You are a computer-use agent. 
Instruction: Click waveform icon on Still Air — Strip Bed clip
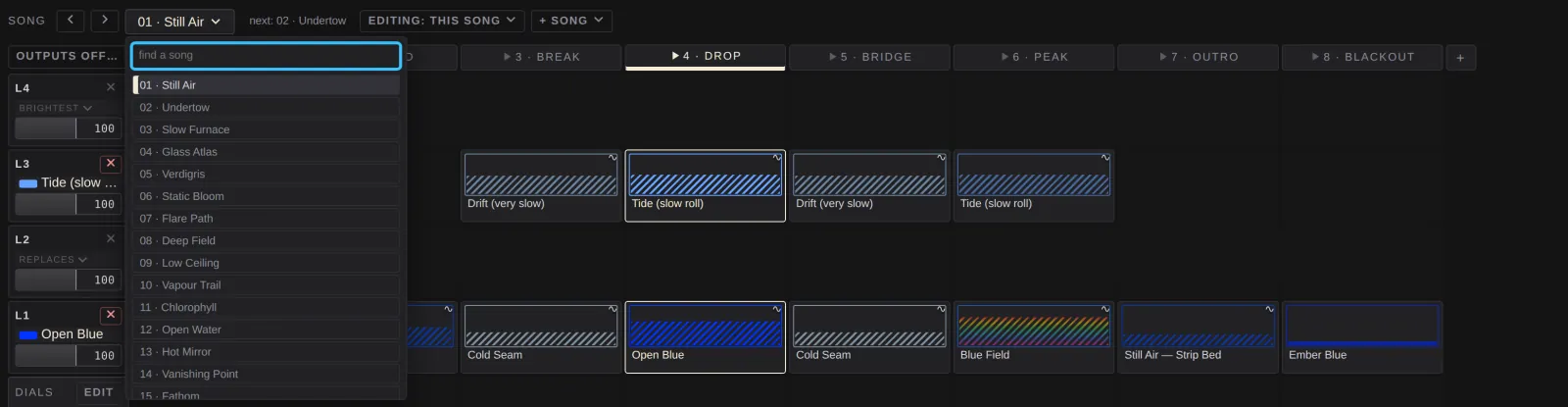tap(1269, 309)
